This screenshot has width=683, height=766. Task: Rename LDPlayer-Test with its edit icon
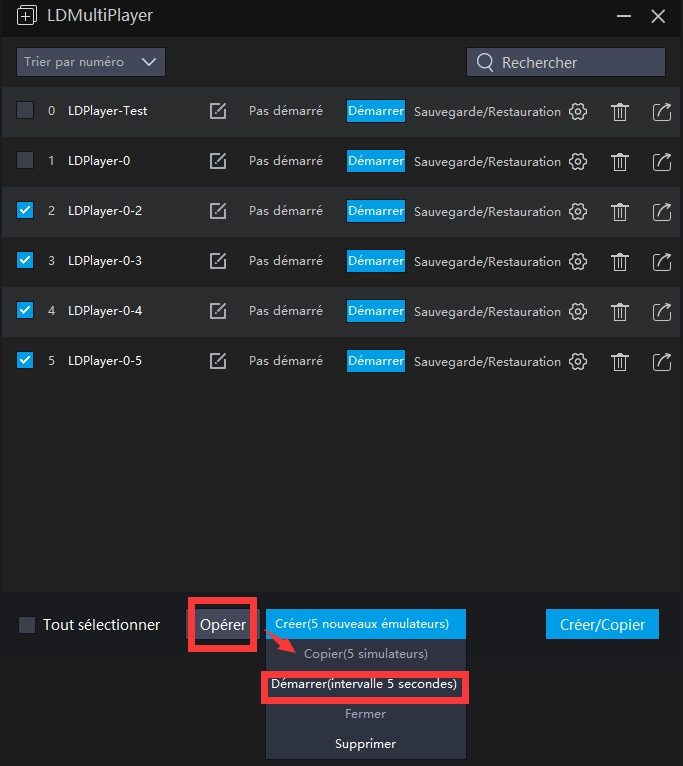coord(218,111)
